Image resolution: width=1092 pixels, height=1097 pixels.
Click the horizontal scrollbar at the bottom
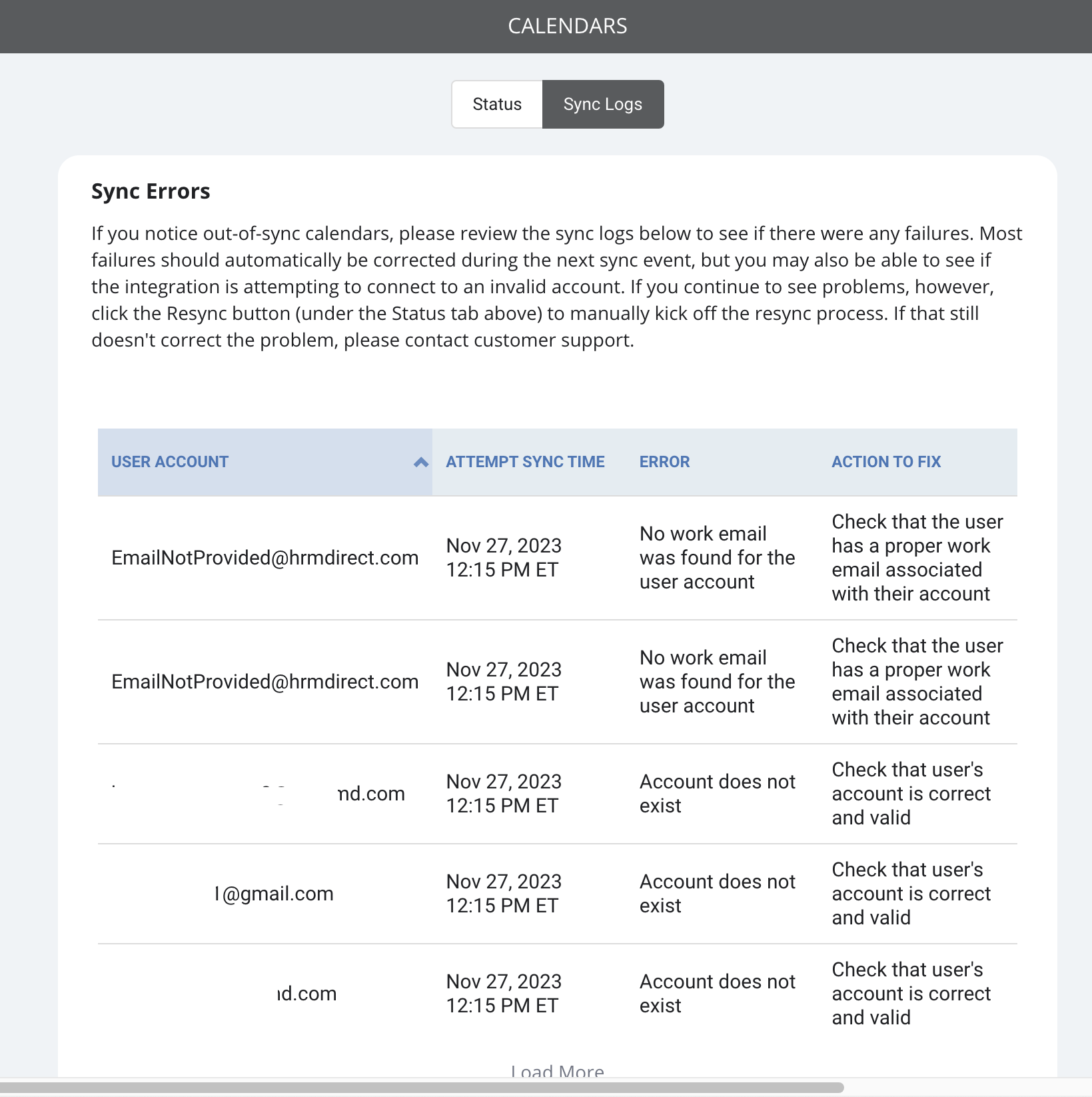tap(422, 1087)
